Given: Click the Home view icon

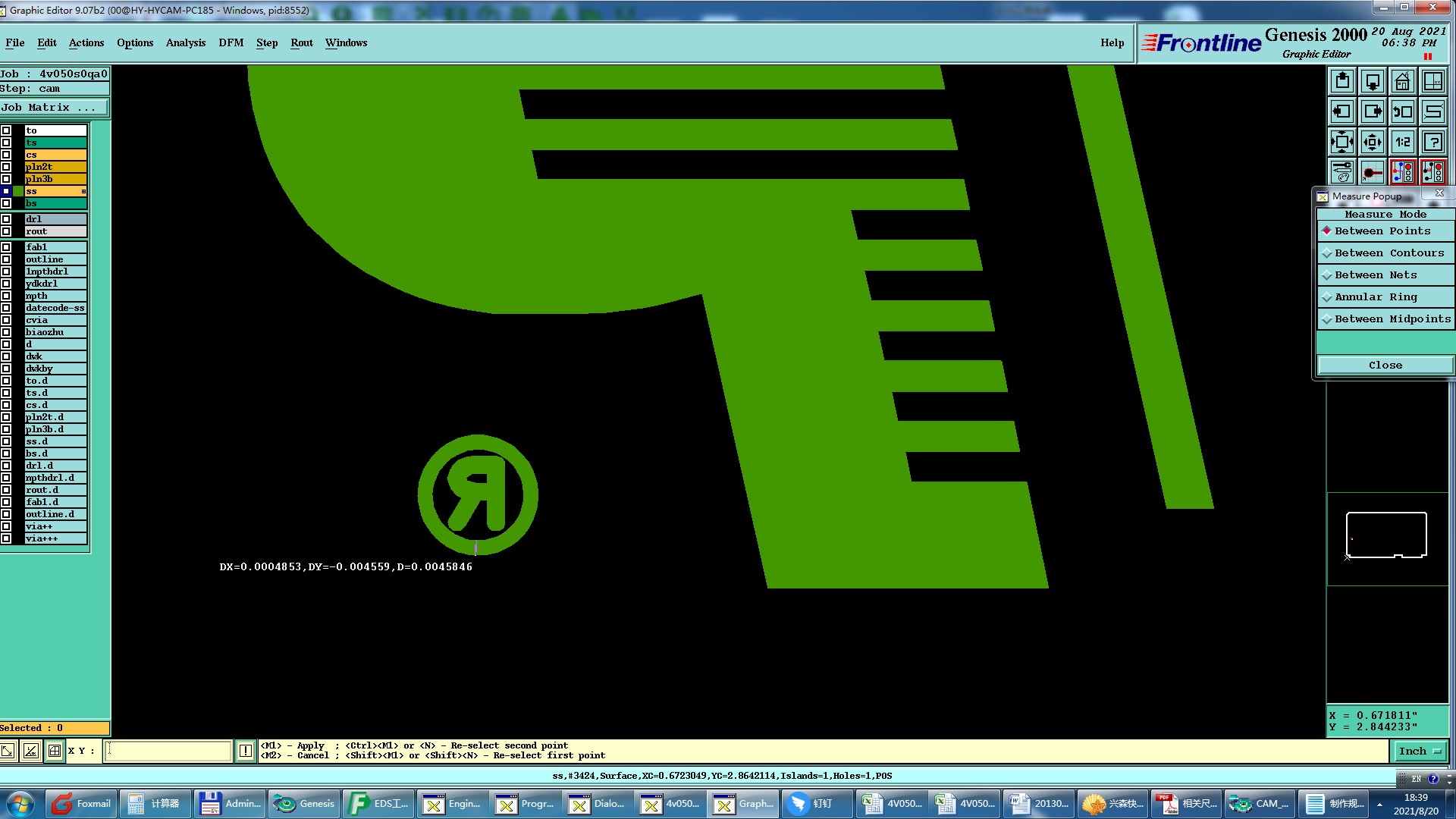Looking at the screenshot, I should pos(1402,81).
